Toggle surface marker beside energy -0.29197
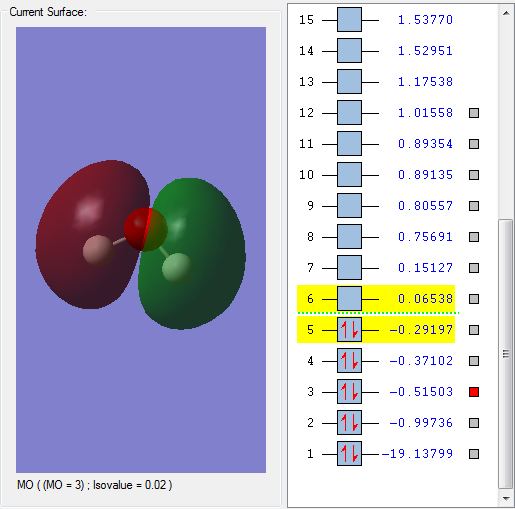 pos(474,330)
